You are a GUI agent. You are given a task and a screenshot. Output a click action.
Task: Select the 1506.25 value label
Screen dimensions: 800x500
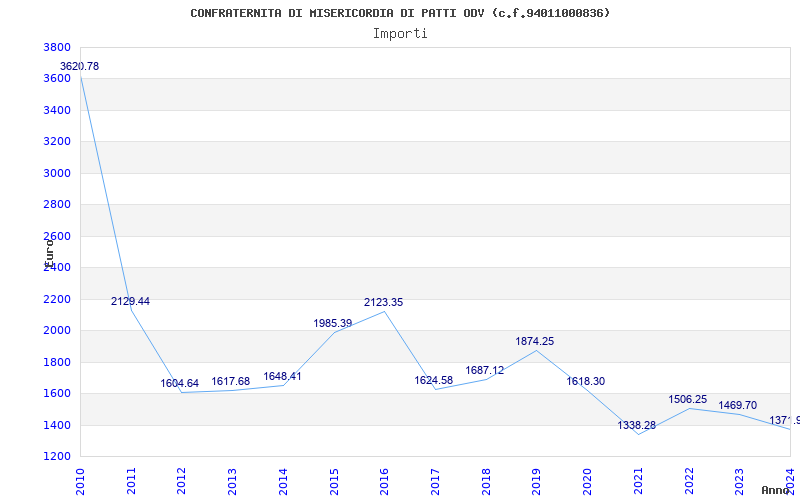[x=688, y=399]
